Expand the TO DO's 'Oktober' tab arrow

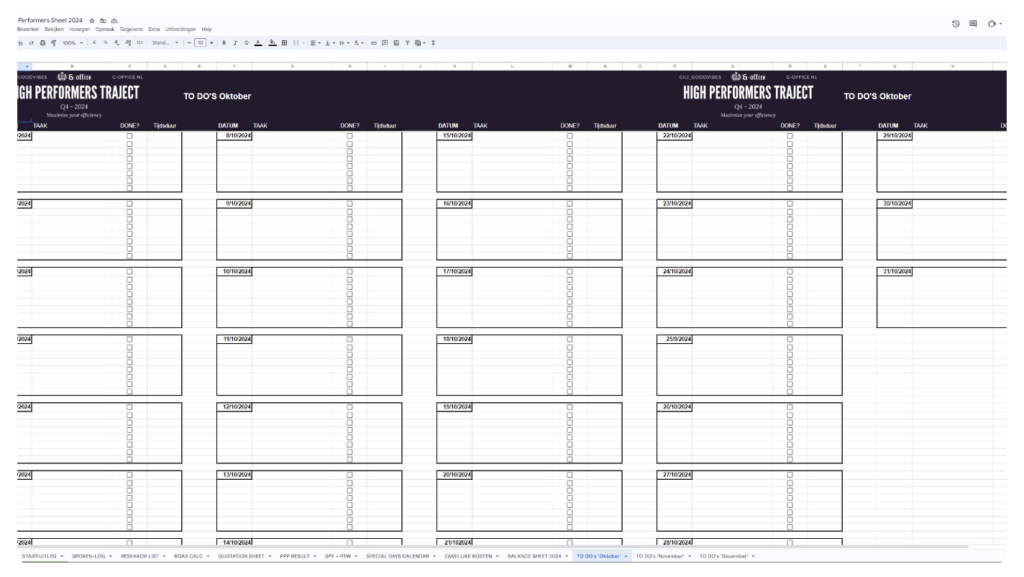[x=626, y=557]
